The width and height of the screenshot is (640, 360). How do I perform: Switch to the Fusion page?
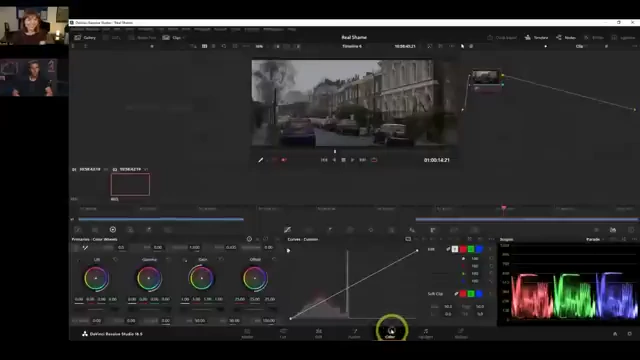[354, 333]
